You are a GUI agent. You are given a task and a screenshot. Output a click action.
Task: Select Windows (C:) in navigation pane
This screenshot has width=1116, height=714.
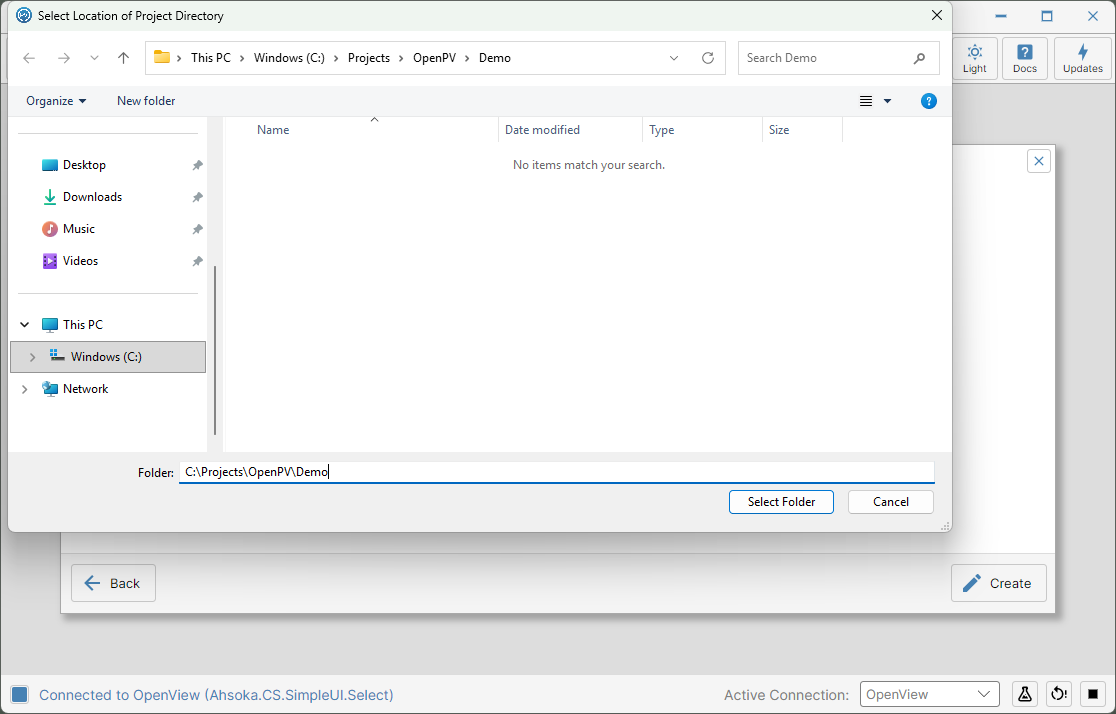pyautogui.click(x=108, y=357)
